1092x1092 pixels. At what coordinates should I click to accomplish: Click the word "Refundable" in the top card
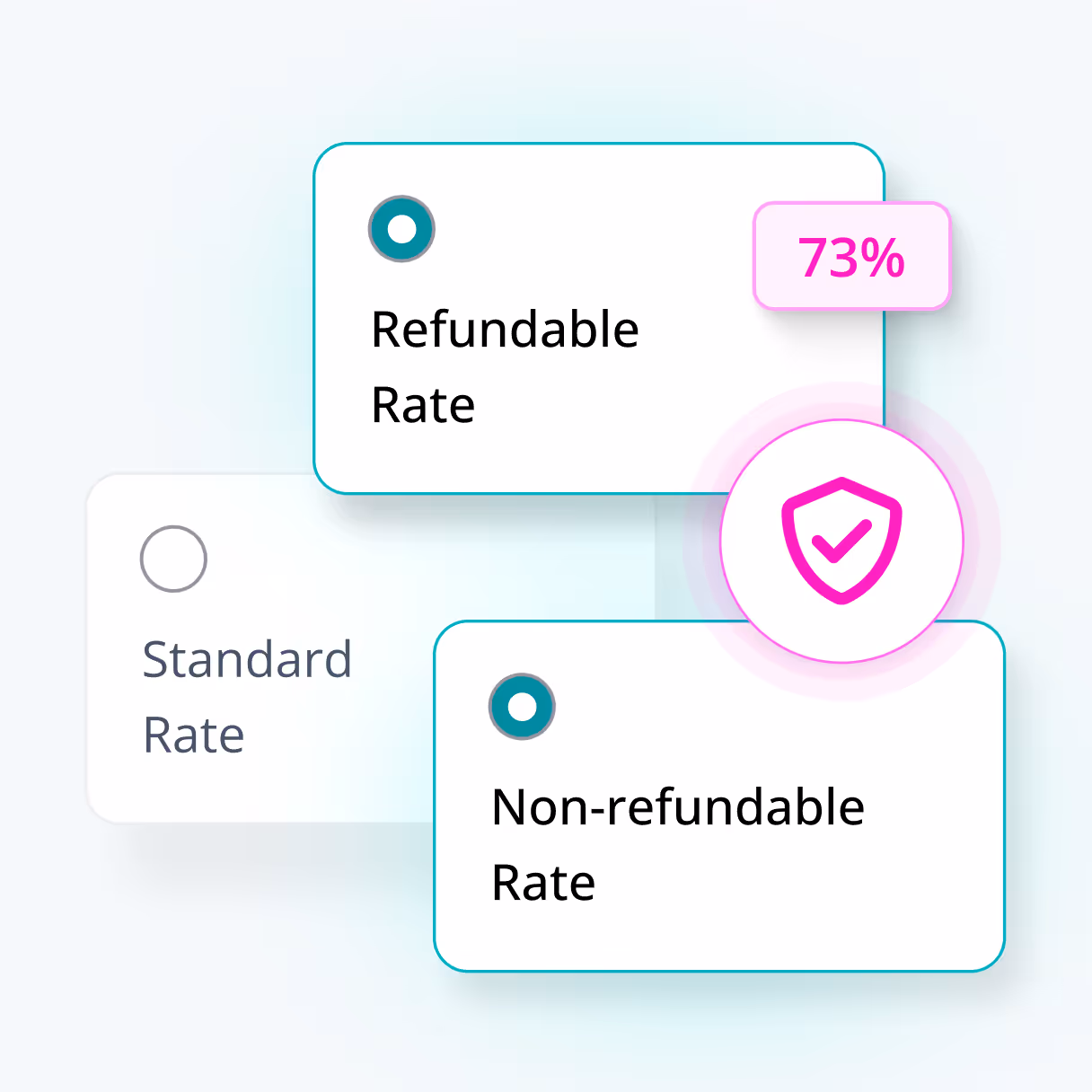[x=505, y=330]
